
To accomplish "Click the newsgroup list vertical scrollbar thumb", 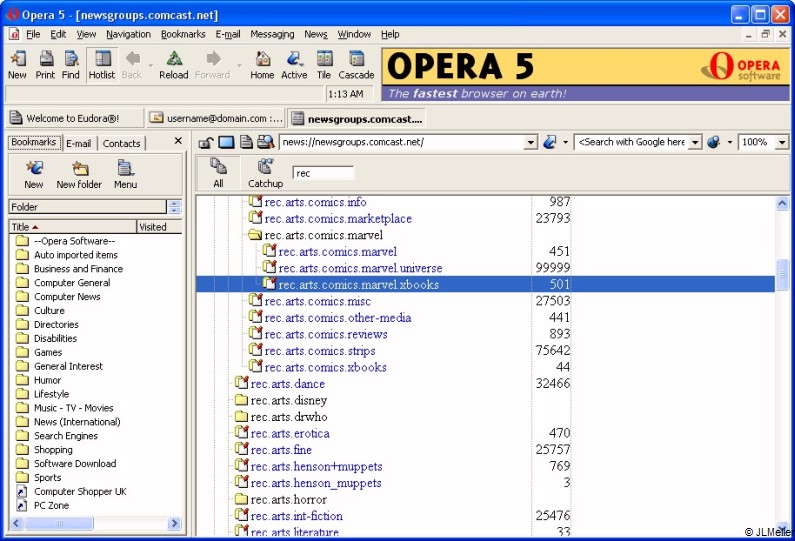I will point(782,275).
